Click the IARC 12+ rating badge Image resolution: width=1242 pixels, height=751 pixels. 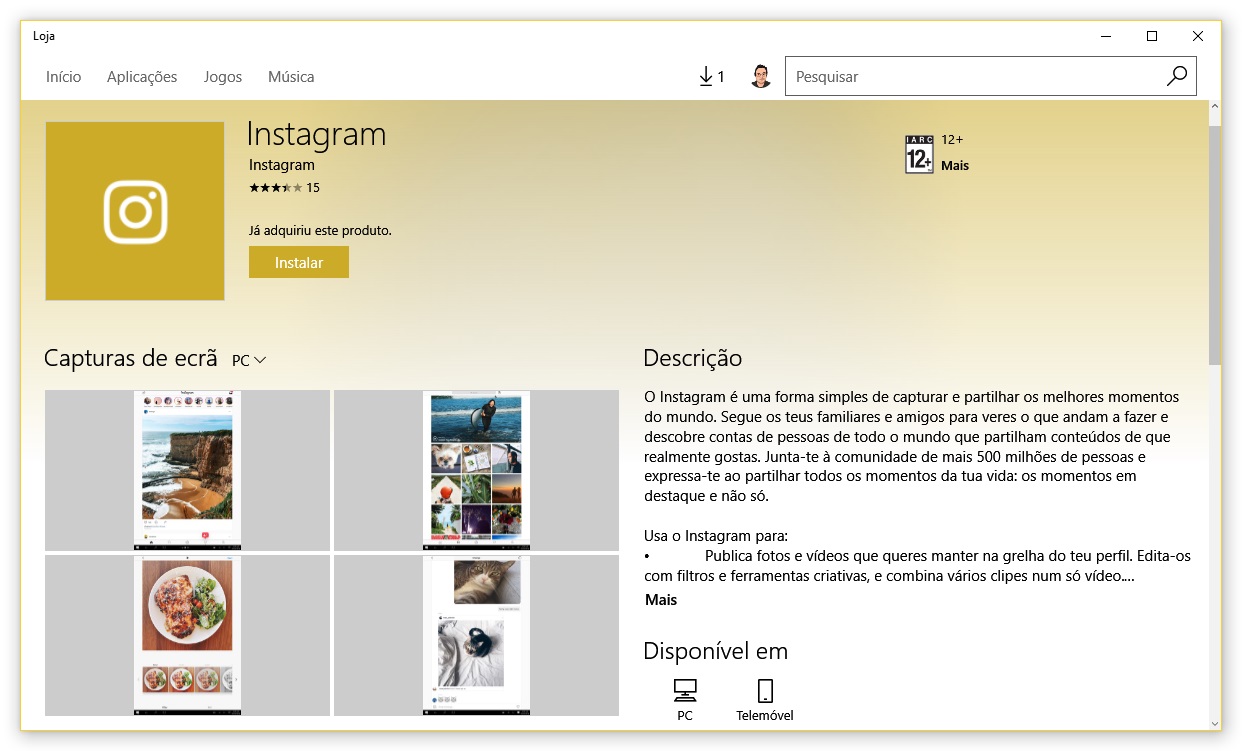[919, 154]
